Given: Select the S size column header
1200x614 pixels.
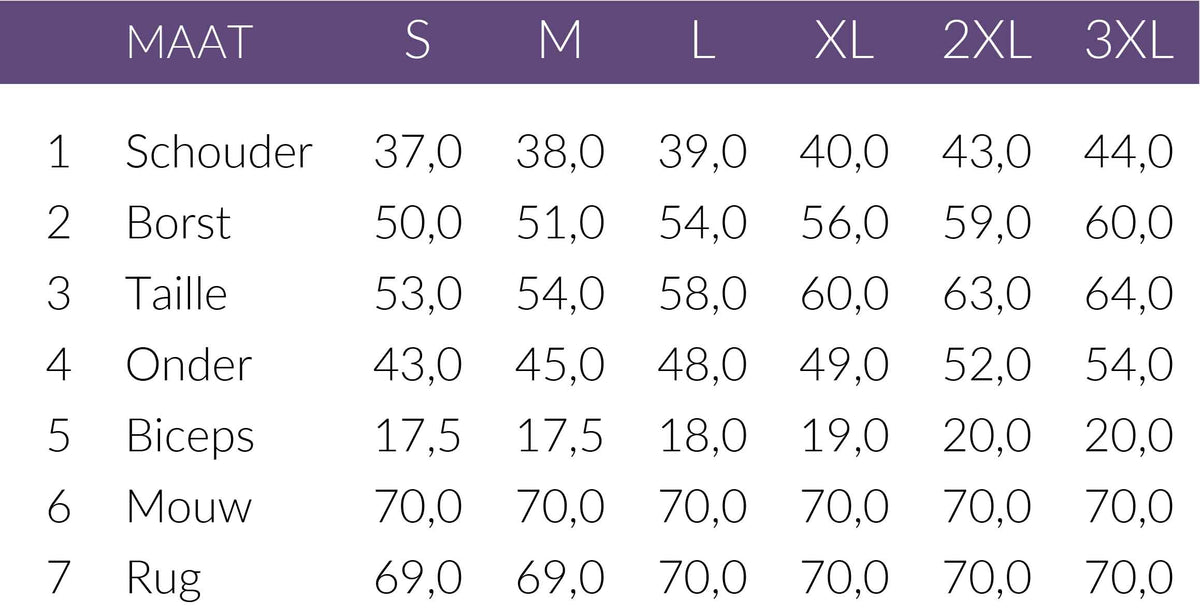Looking at the screenshot, I should click(x=418, y=42).
